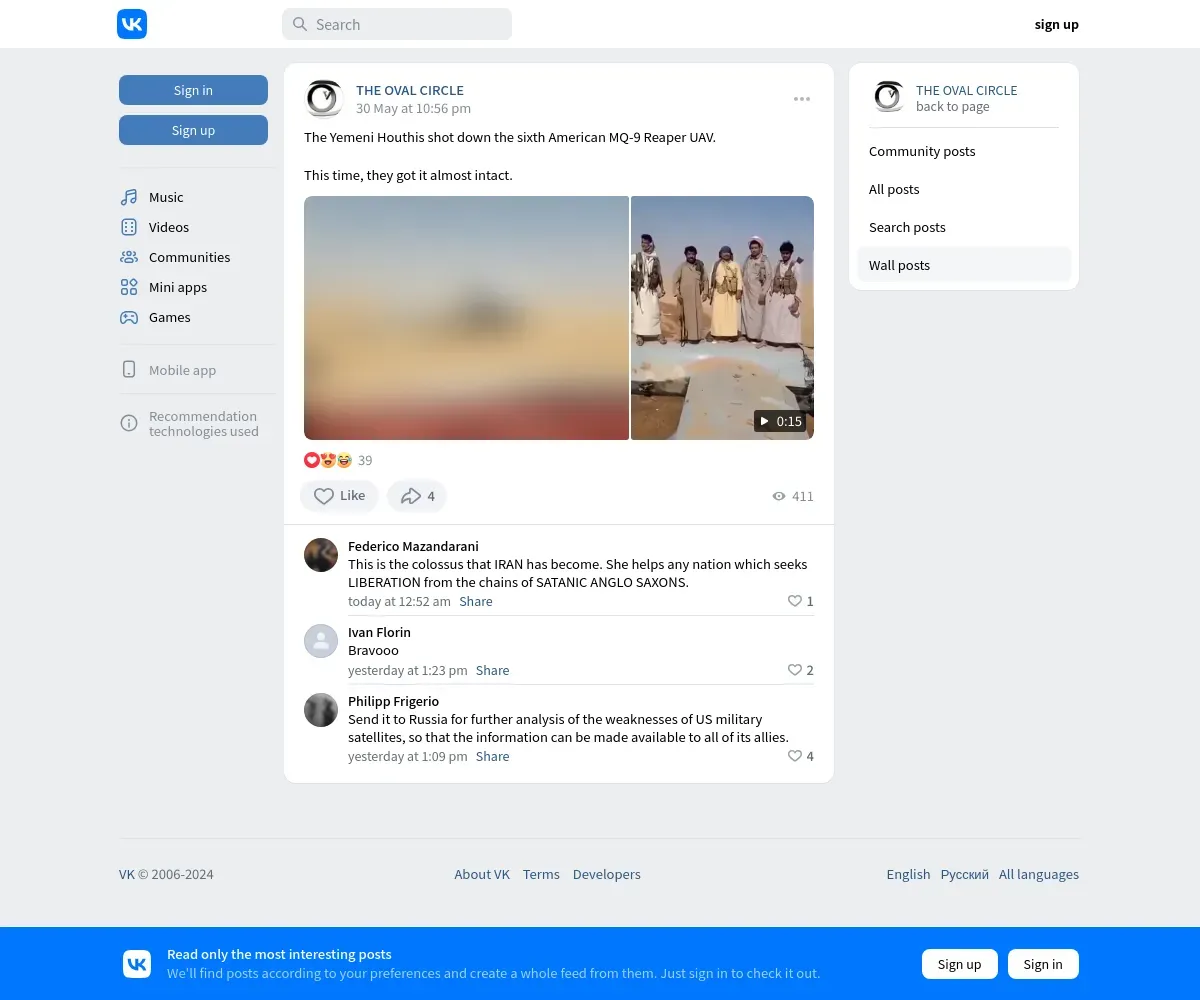The height and width of the screenshot is (1000, 1200).
Task: Open Terms footer link
Action: tap(541, 874)
